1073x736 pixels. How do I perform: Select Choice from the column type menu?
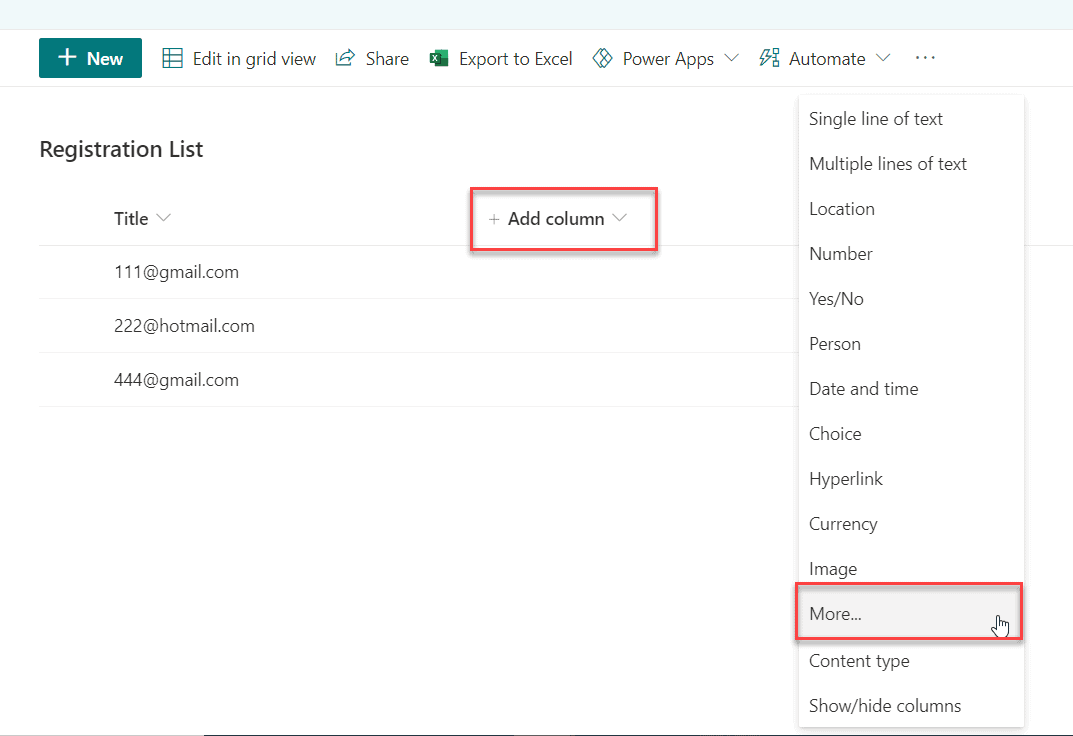click(835, 433)
